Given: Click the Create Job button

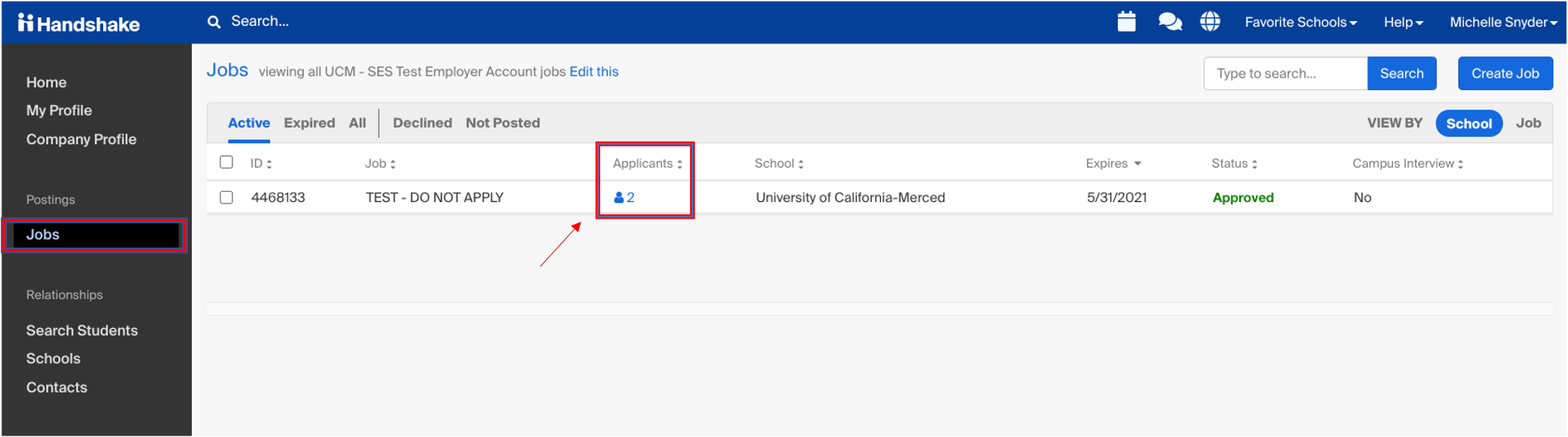Looking at the screenshot, I should tap(1505, 74).
